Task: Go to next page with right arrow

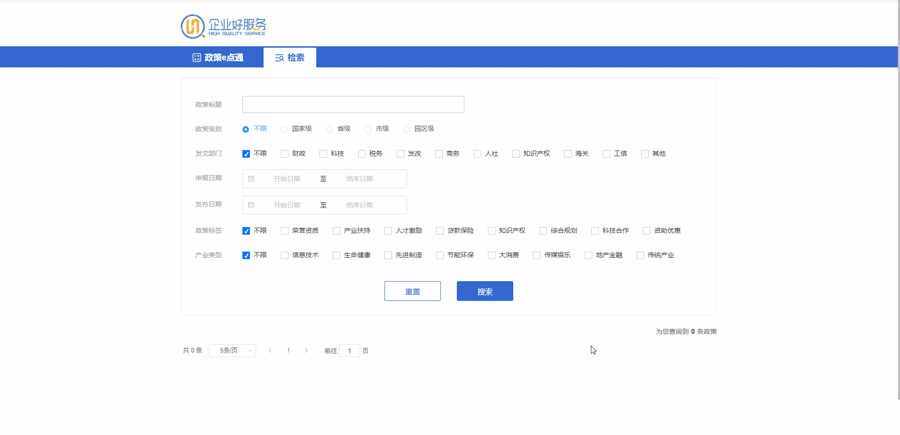Action: pyautogui.click(x=307, y=351)
